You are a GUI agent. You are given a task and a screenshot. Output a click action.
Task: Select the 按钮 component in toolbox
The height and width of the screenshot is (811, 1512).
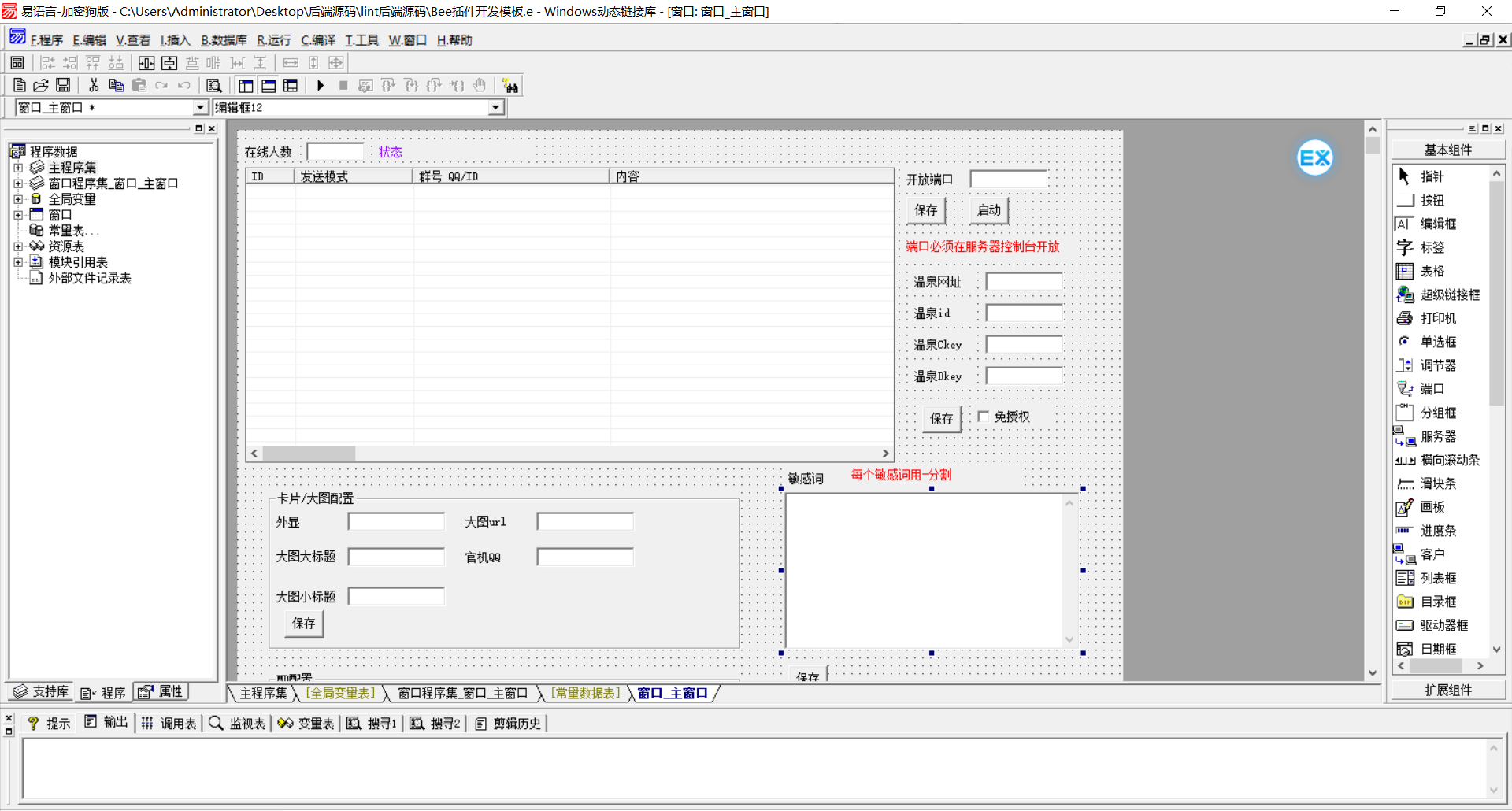(1431, 201)
